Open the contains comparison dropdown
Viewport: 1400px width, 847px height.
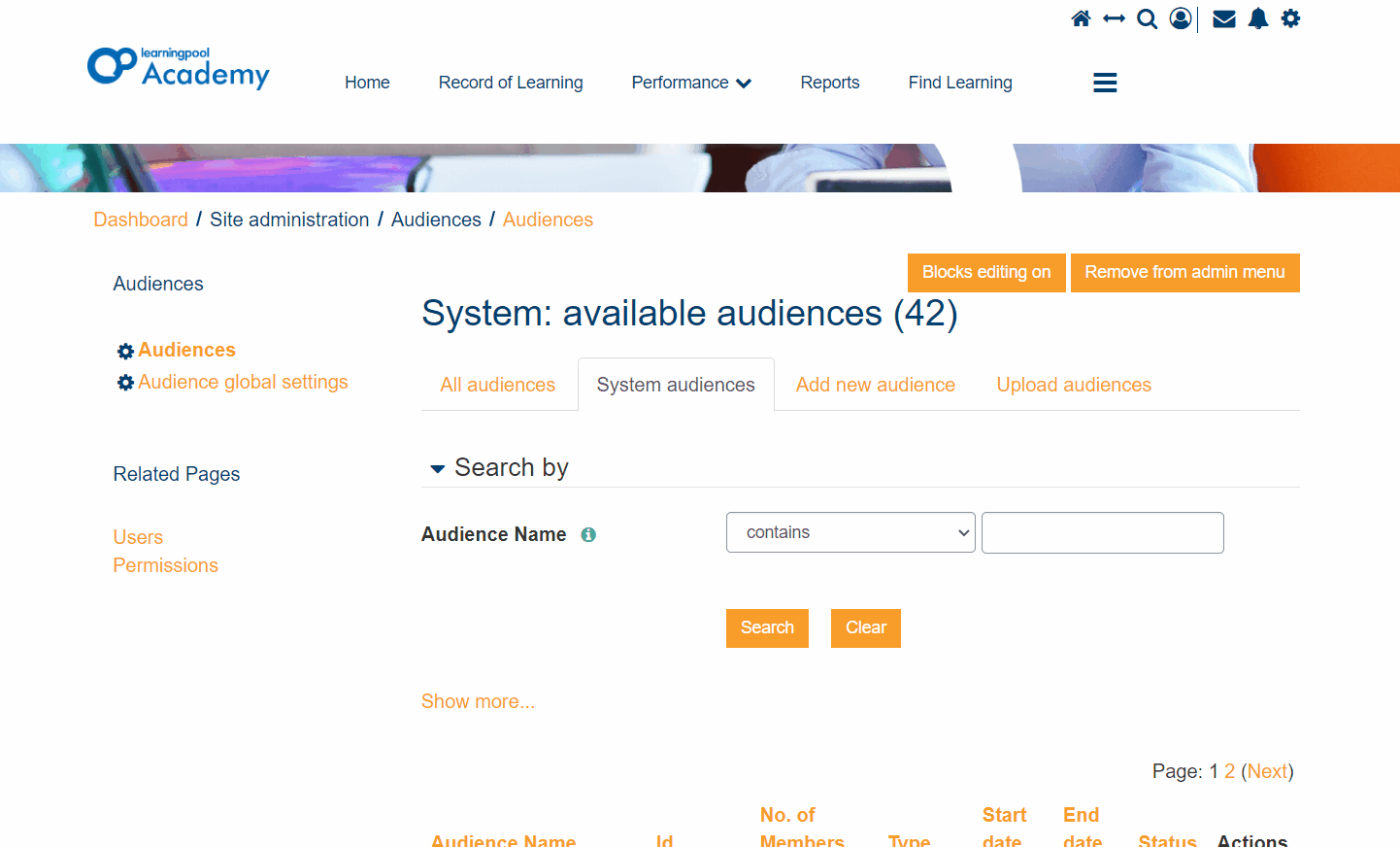click(850, 532)
